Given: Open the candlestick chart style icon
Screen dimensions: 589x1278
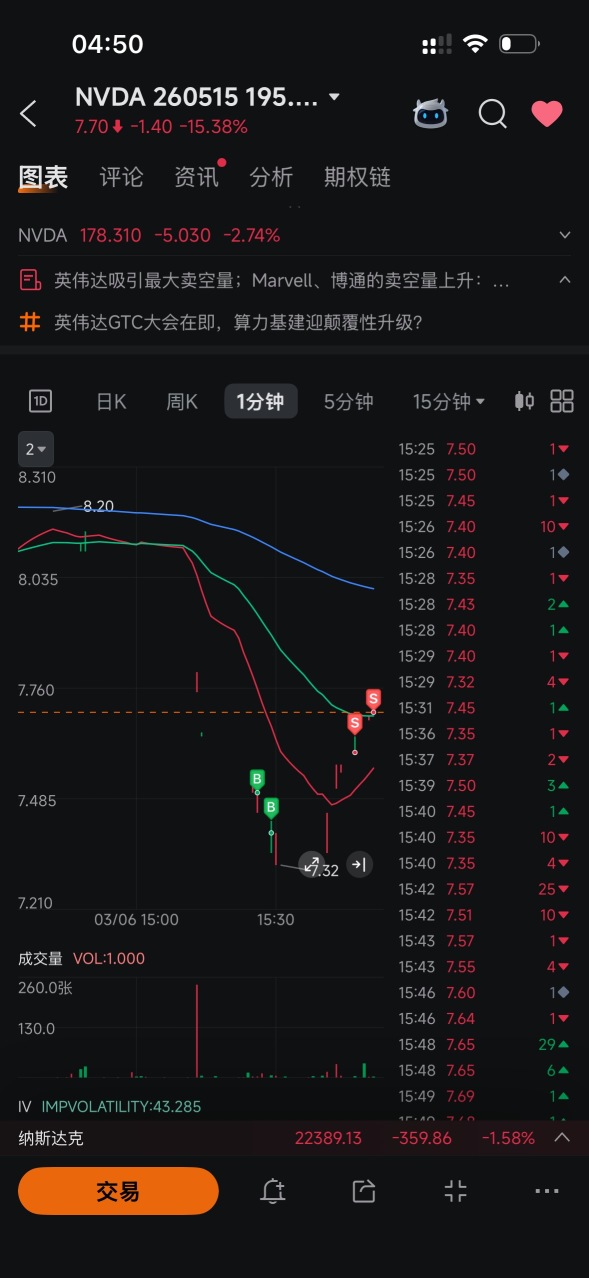Looking at the screenshot, I should tap(524, 402).
